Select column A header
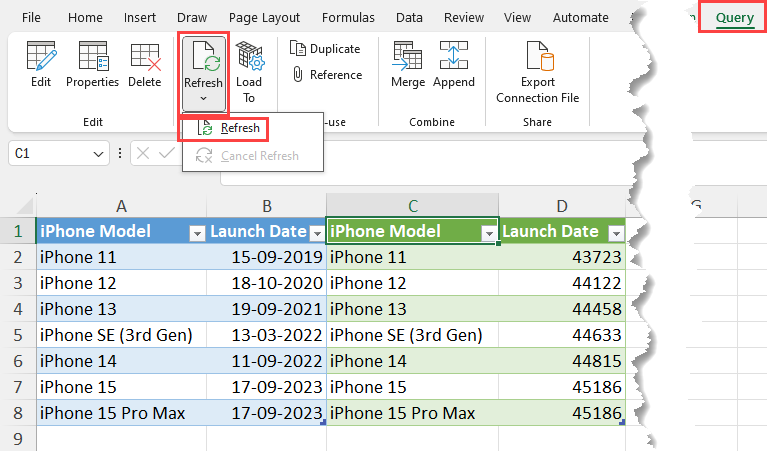The image size is (767, 451). [x=121, y=206]
